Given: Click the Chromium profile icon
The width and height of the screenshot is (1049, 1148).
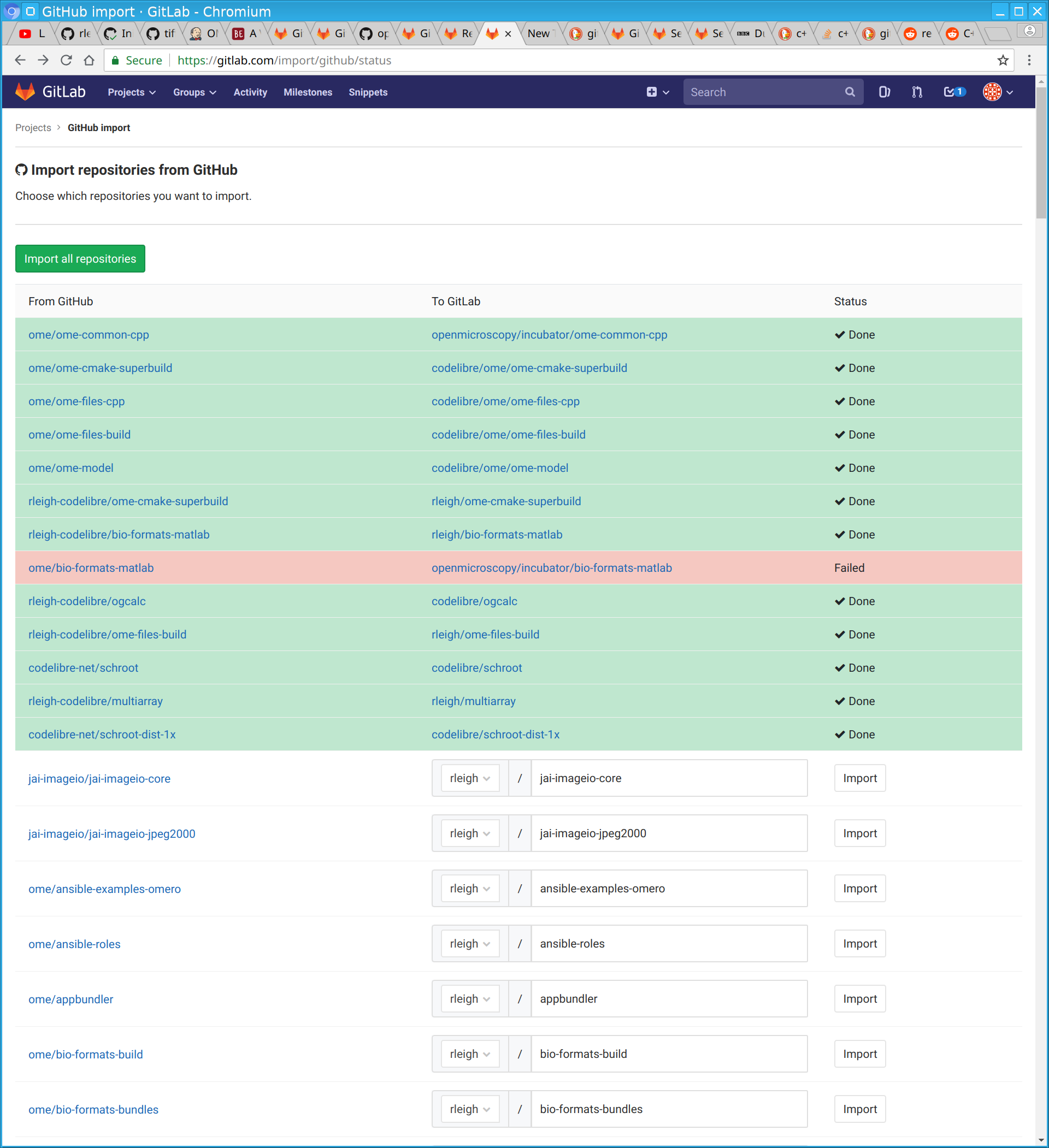Looking at the screenshot, I should point(1029,31).
